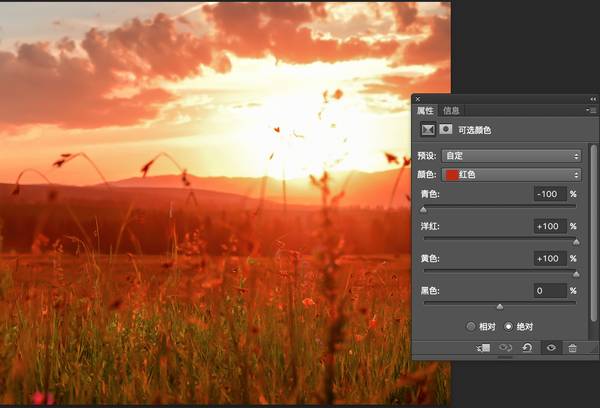Open the Properties panel flyout menu
This screenshot has height=408, width=600.
[591, 110]
